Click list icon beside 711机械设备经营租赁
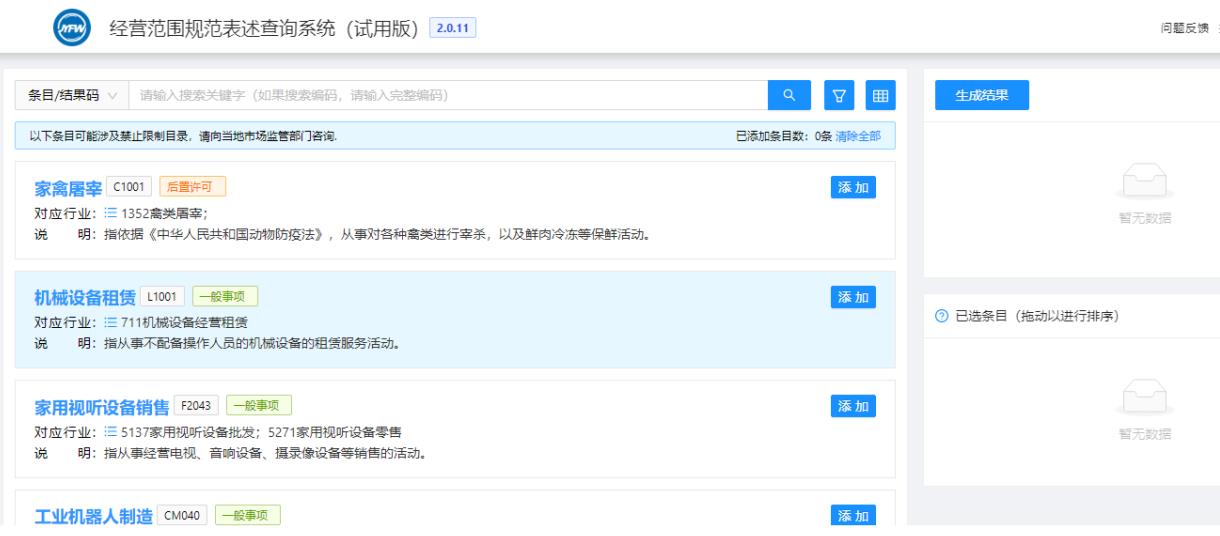This screenshot has width=1220, height=536. click(x=111, y=322)
